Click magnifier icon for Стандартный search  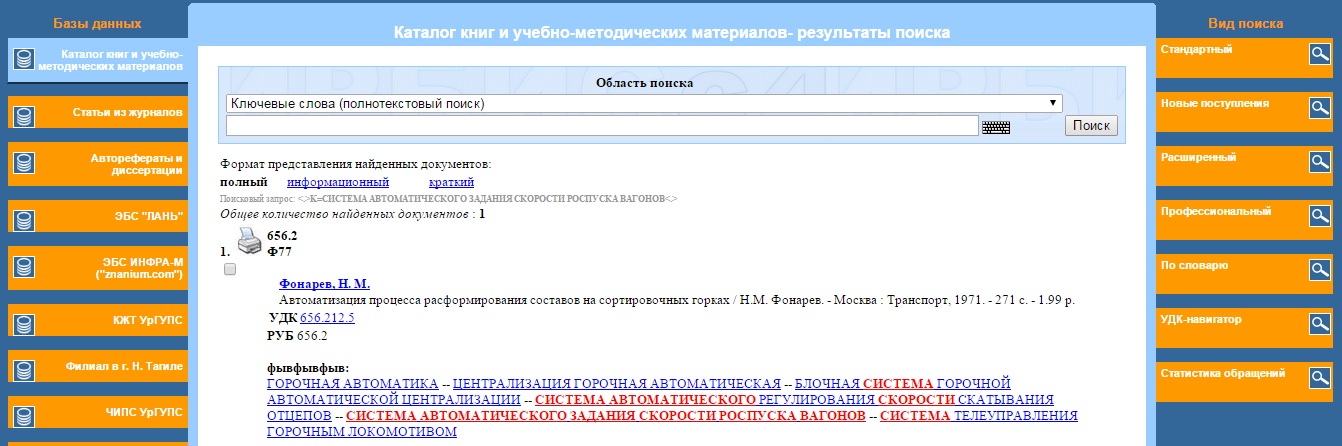[x=1320, y=55]
